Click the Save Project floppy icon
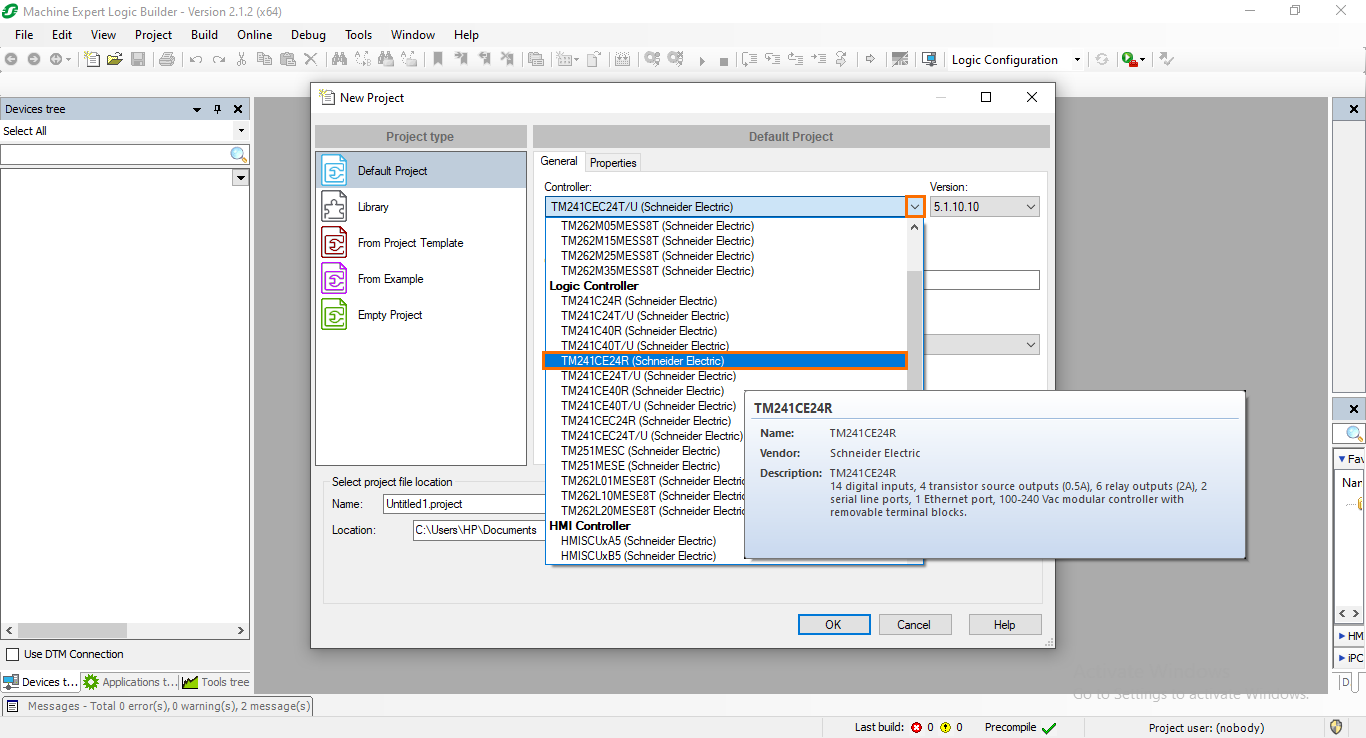 click(x=138, y=60)
